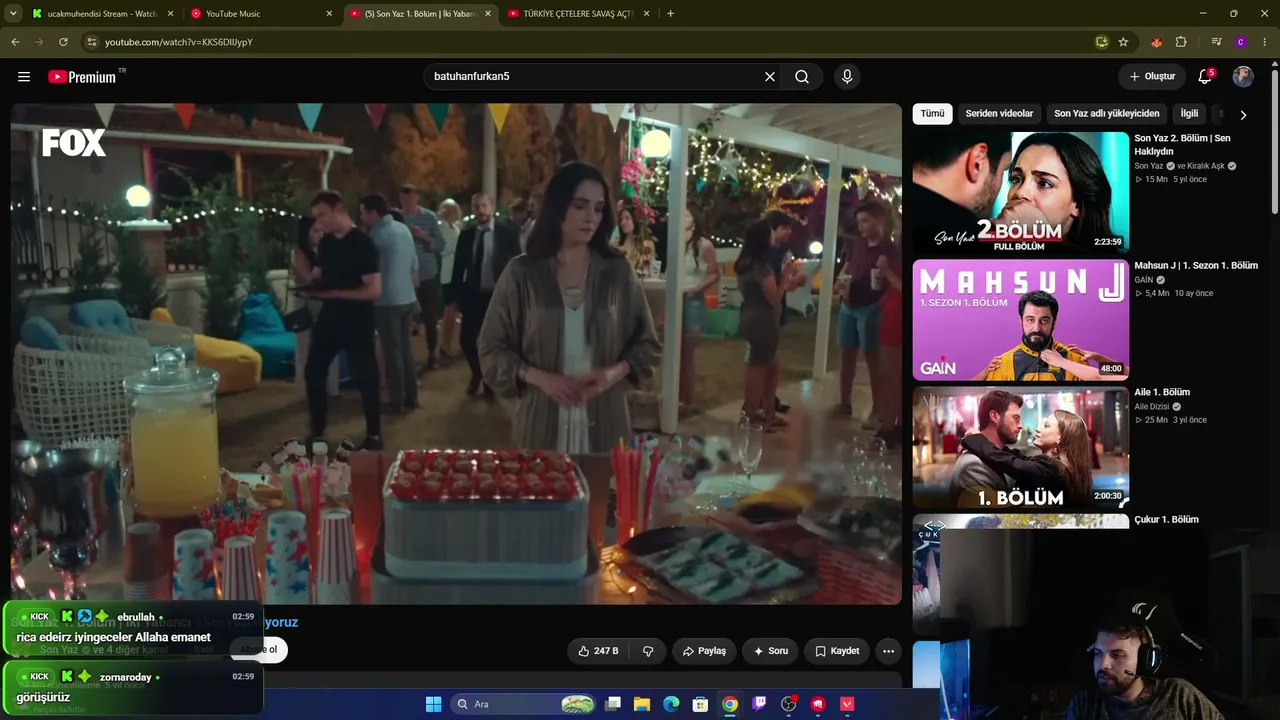Close the Son Yaz 1. Bölüm tab
Image resolution: width=1280 pixels, height=720 pixels.
[x=488, y=14]
